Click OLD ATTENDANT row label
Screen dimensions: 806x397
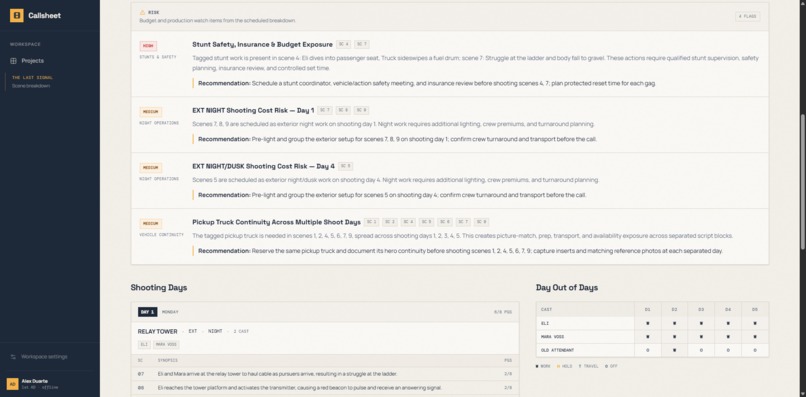coord(558,350)
